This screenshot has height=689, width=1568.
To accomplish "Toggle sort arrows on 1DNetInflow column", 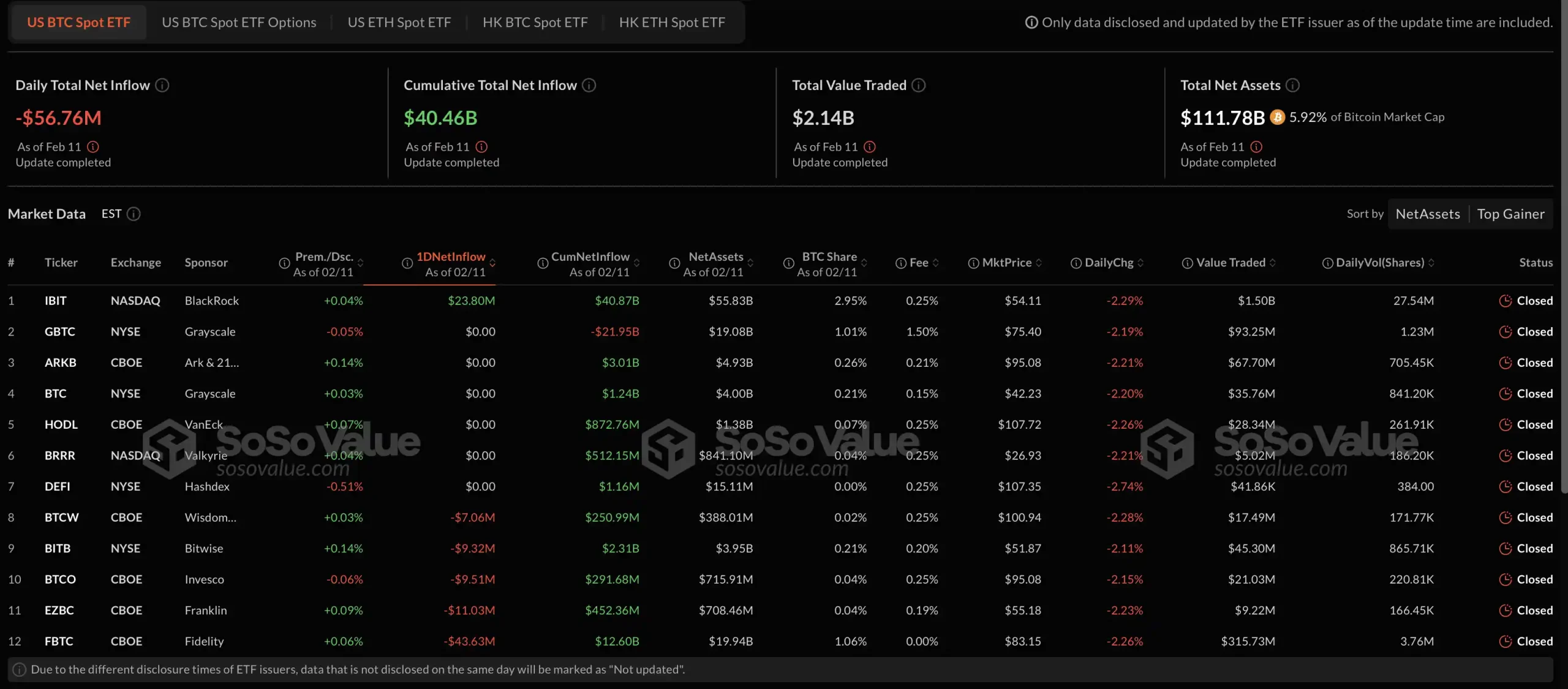I will pos(492,263).
